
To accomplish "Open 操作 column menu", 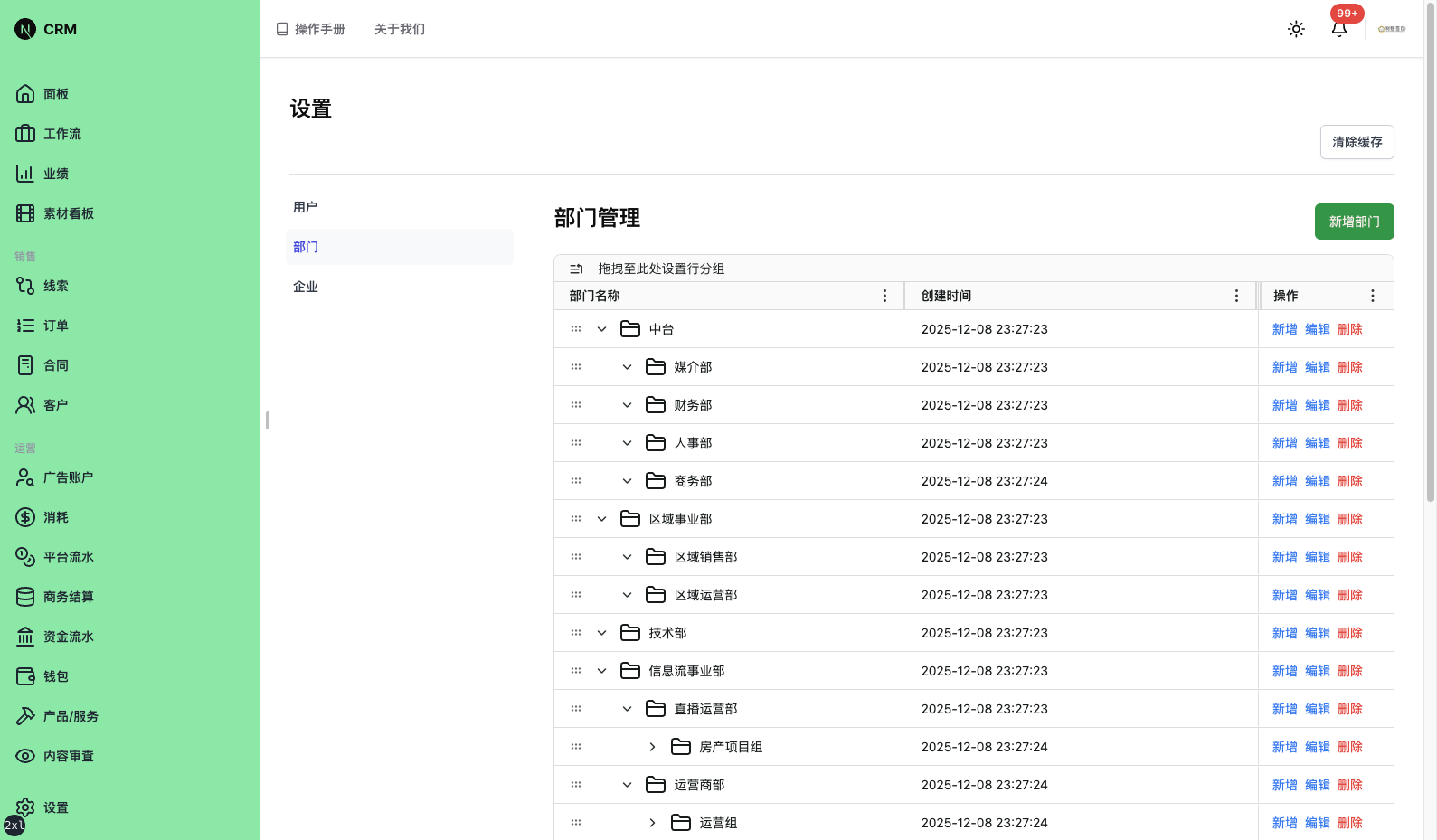I will [1372, 296].
